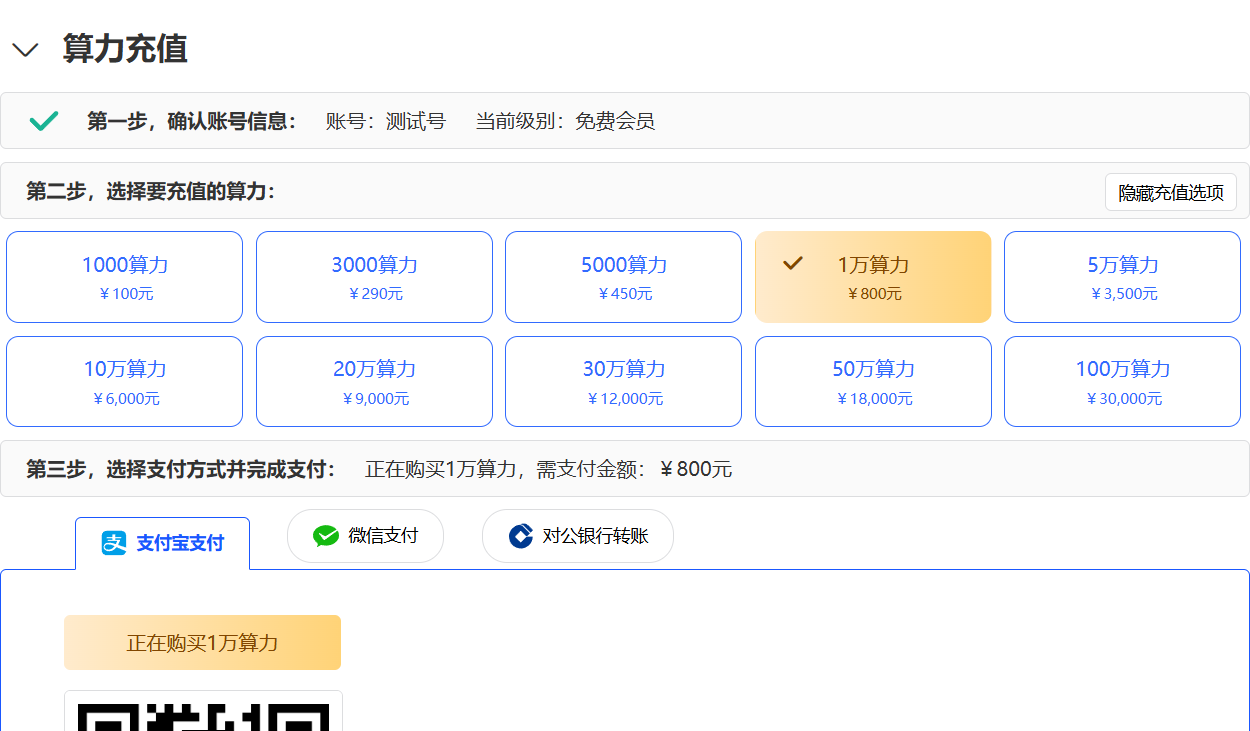
Task: Switch to 支付宝支付 tab
Action: click(x=163, y=543)
